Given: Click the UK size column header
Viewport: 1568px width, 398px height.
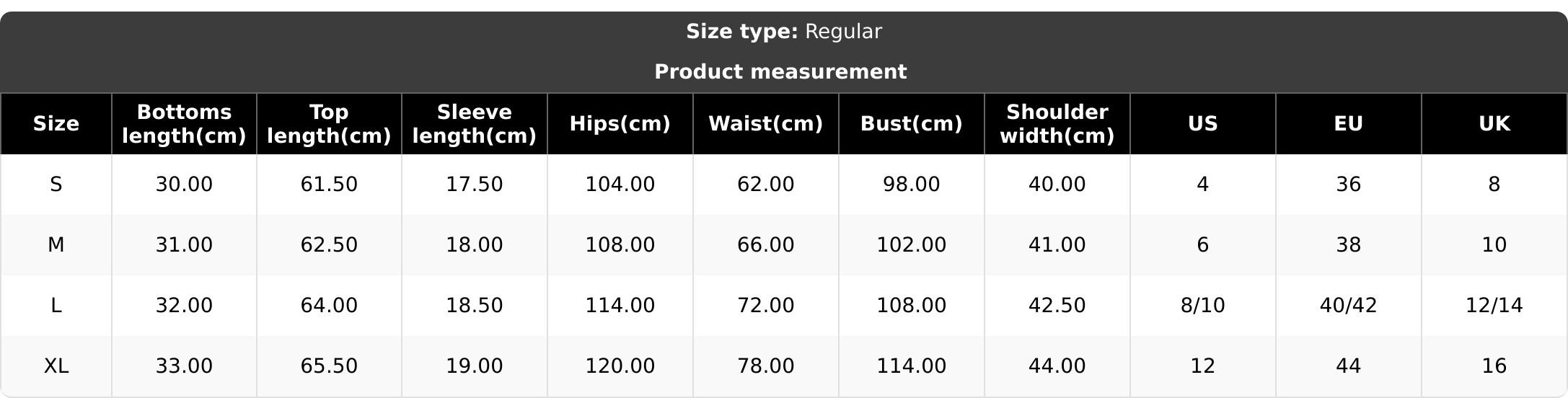Looking at the screenshot, I should pos(1494,124).
